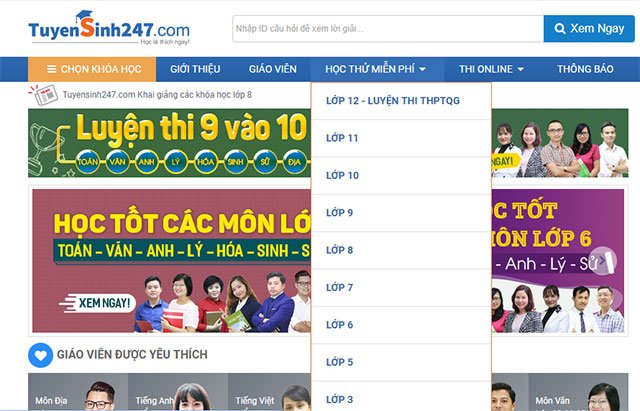
Task: Choose Lớp 3 from the dropdown
Action: 401,397
